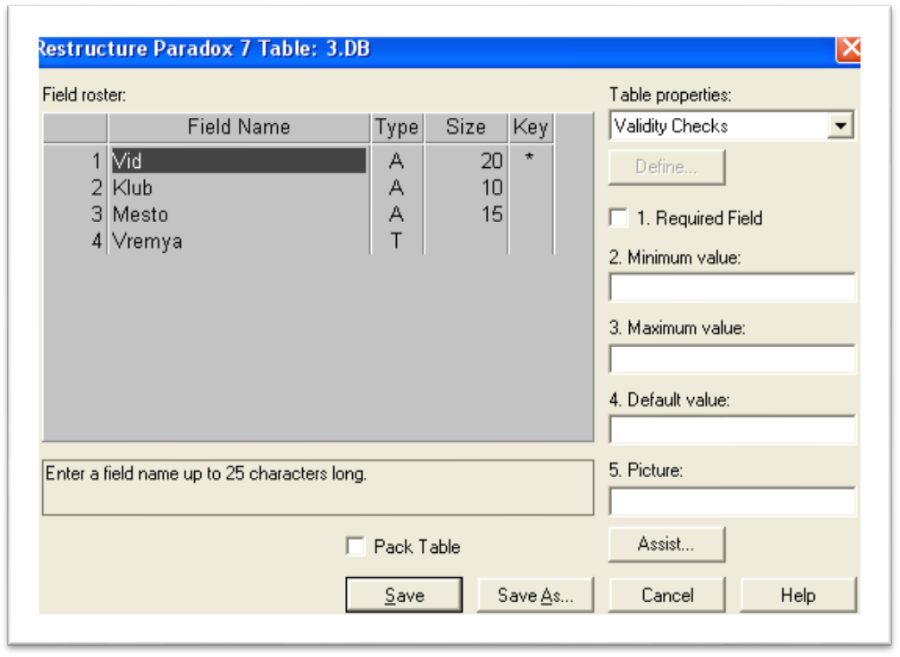Click the Key cell of Klub row
The image size is (900, 657).
click(x=531, y=188)
